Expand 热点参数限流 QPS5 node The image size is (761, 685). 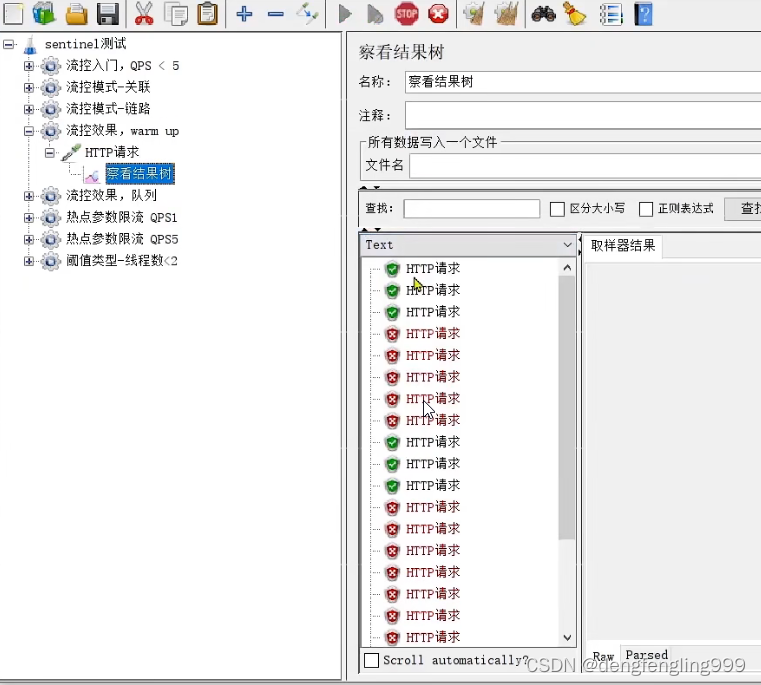point(29,239)
